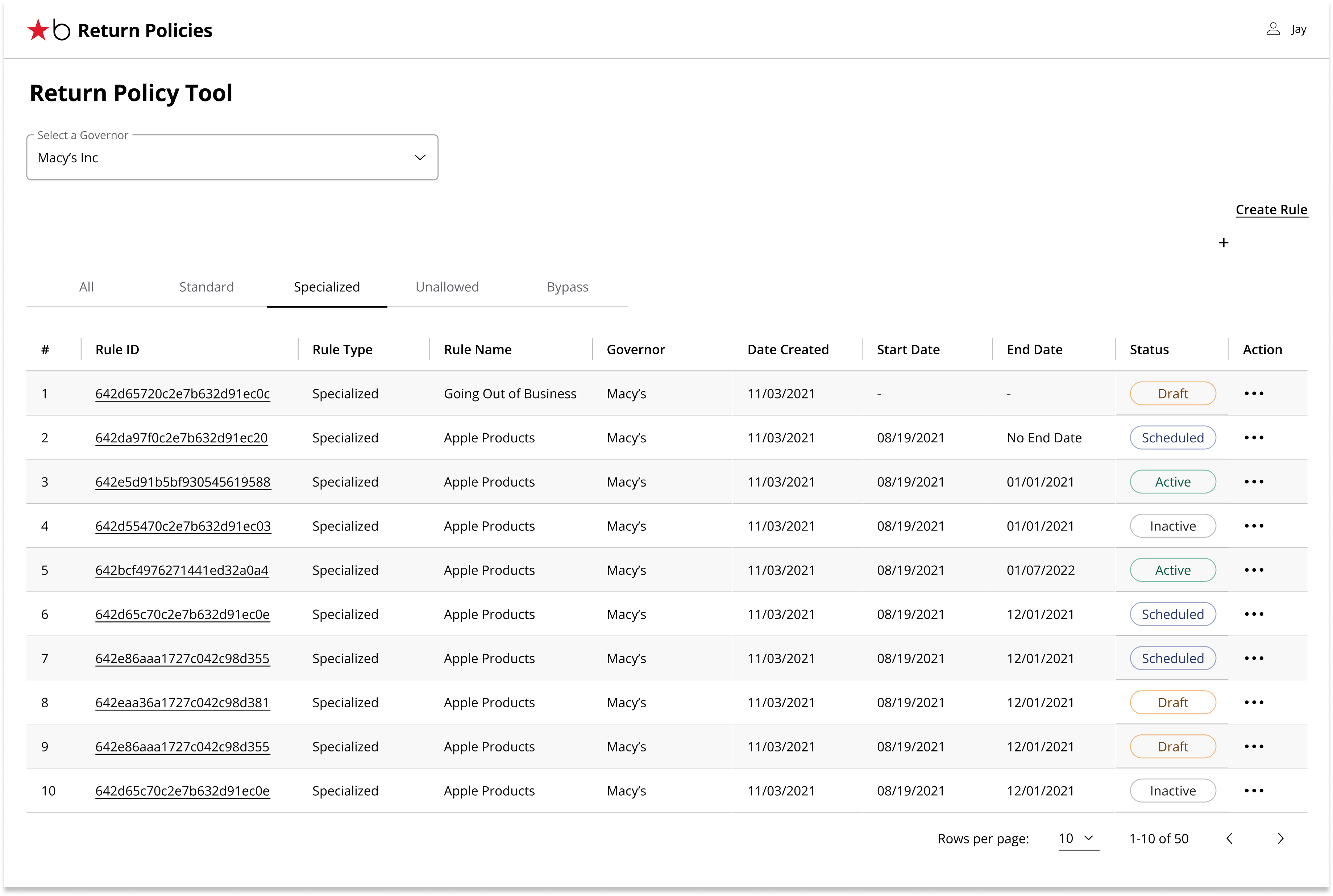Open actions menu for row 10
Viewport: 1333px width, 896px height.
(x=1254, y=791)
